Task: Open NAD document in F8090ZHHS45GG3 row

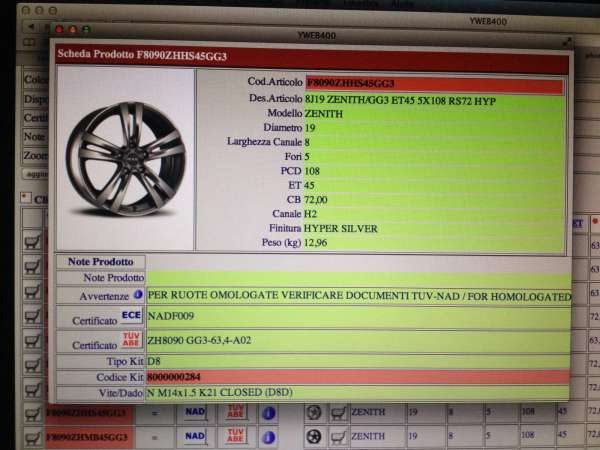Action: tap(196, 412)
